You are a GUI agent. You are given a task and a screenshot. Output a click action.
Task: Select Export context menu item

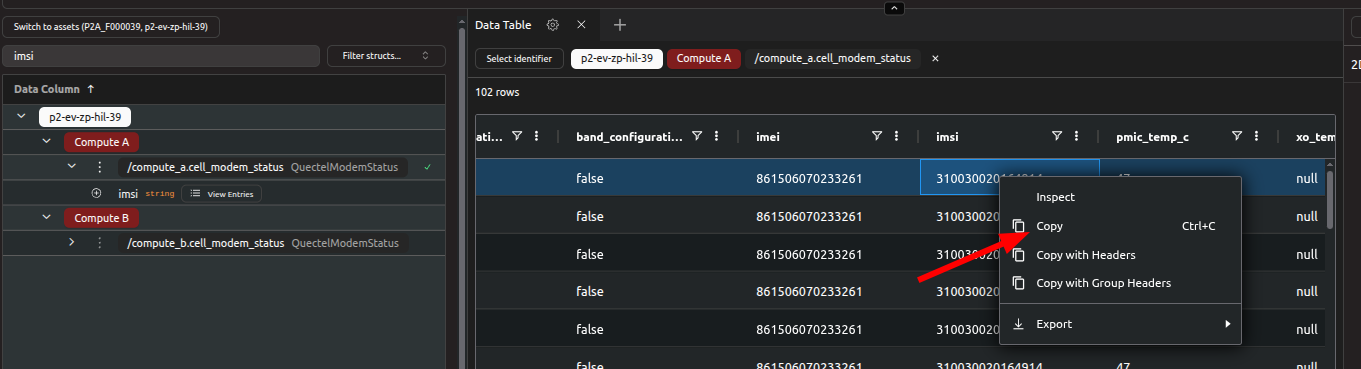coord(1120,324)
